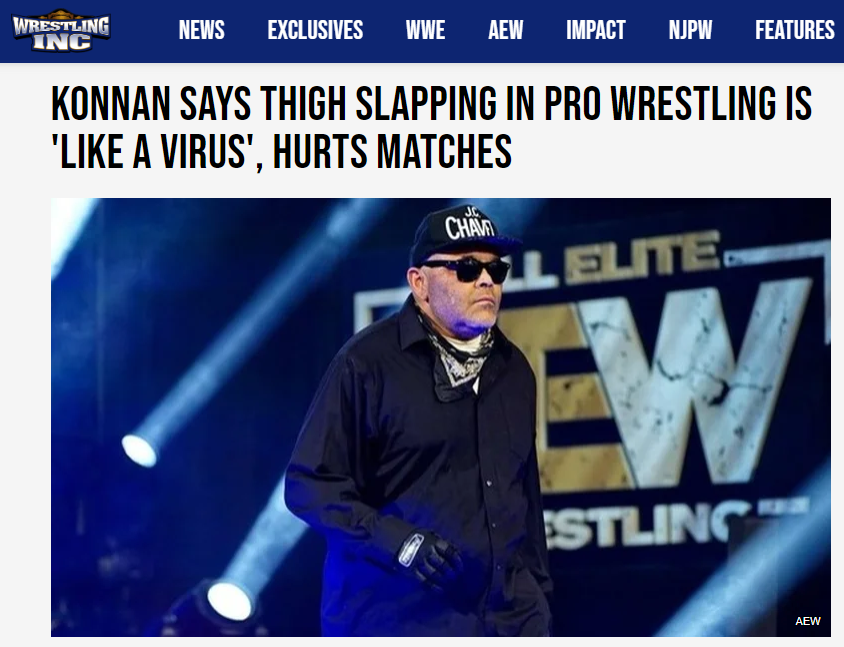Image resolution: width=844 pixels, height=647 pixels.
Task: Open the News menu item
Action: click(201, 30)
